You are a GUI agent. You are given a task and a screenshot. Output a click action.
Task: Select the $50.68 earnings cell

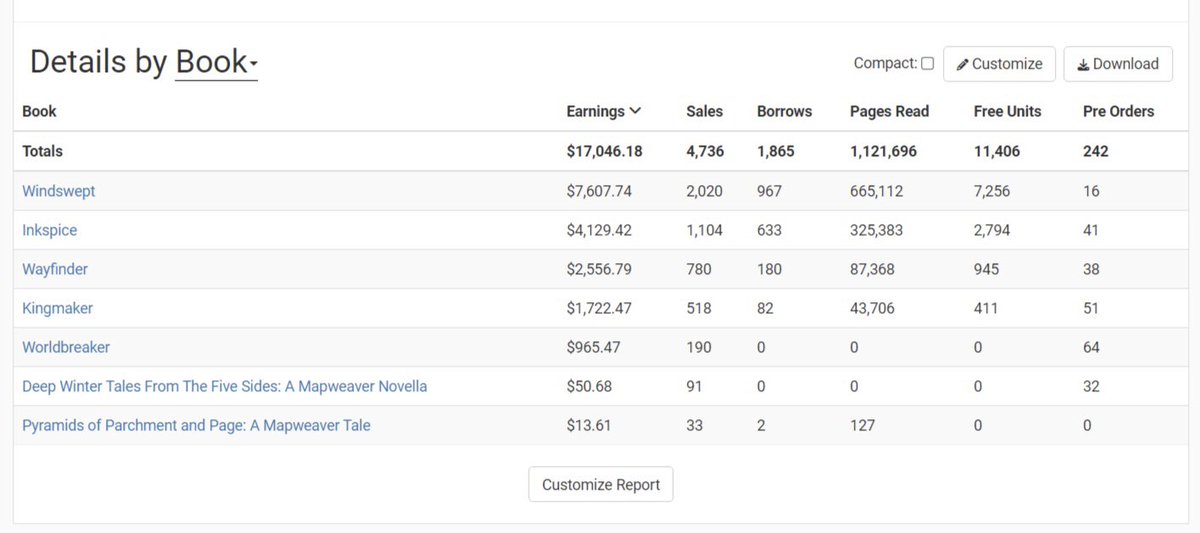[589, 386]
